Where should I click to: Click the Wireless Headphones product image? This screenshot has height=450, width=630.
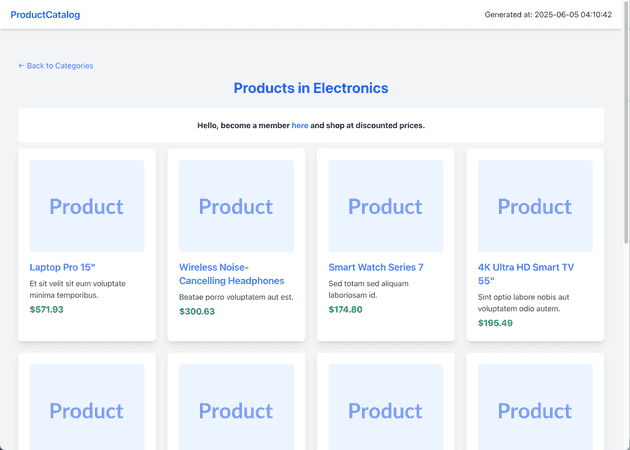(x=236, y=206)
